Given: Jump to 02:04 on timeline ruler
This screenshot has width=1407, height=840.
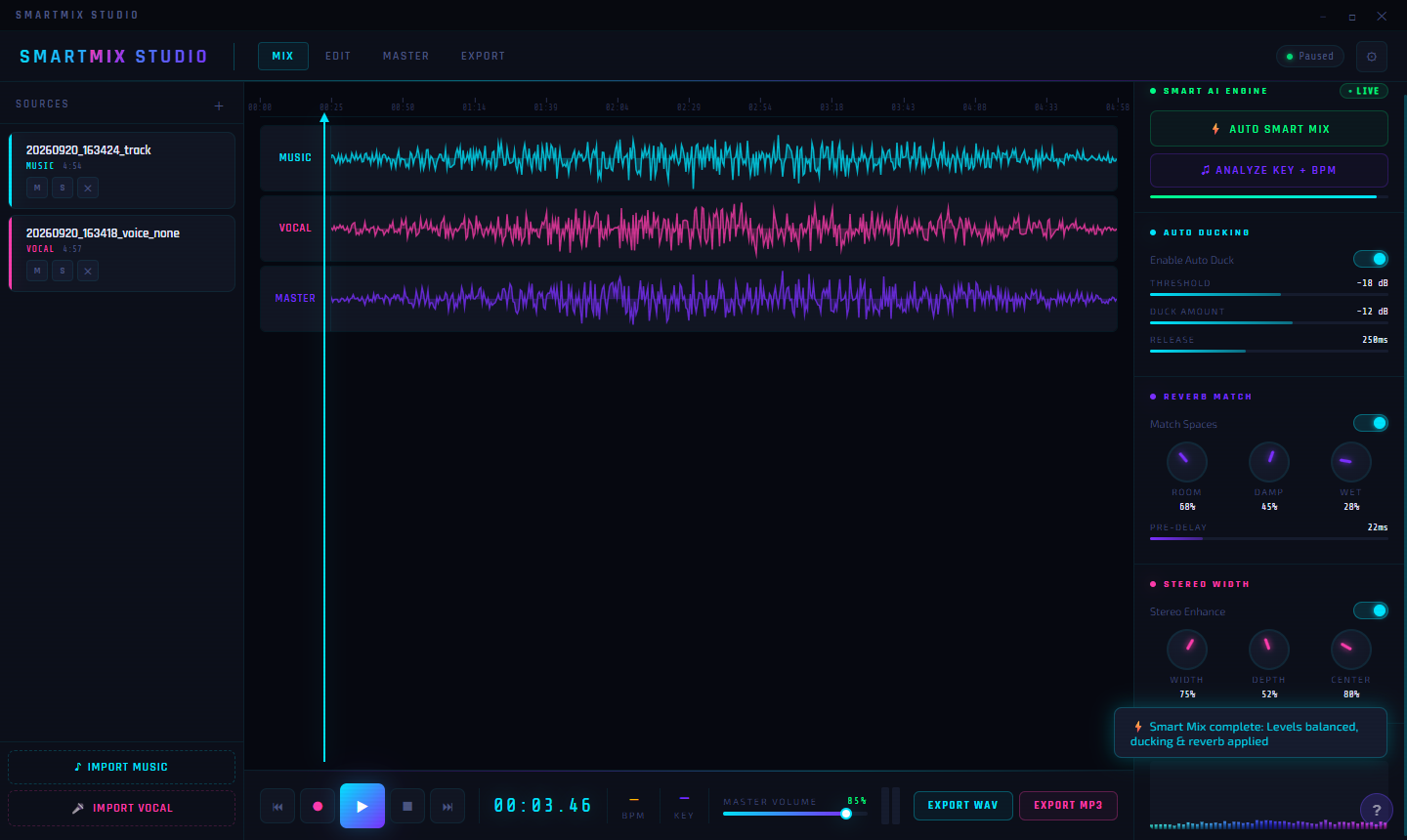Looking at the screenshot, I should (617, 106).
